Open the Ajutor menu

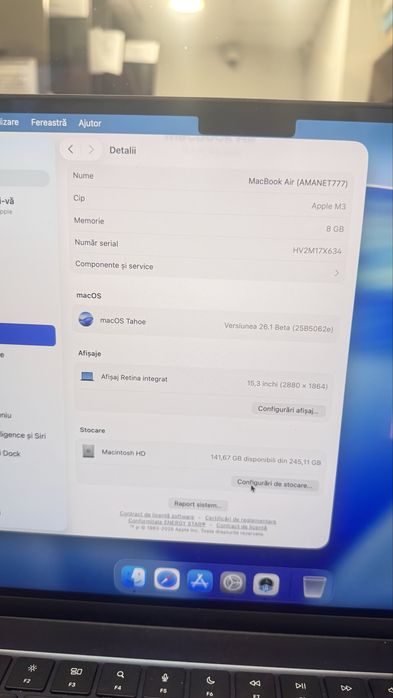click(x=90, y=123)
